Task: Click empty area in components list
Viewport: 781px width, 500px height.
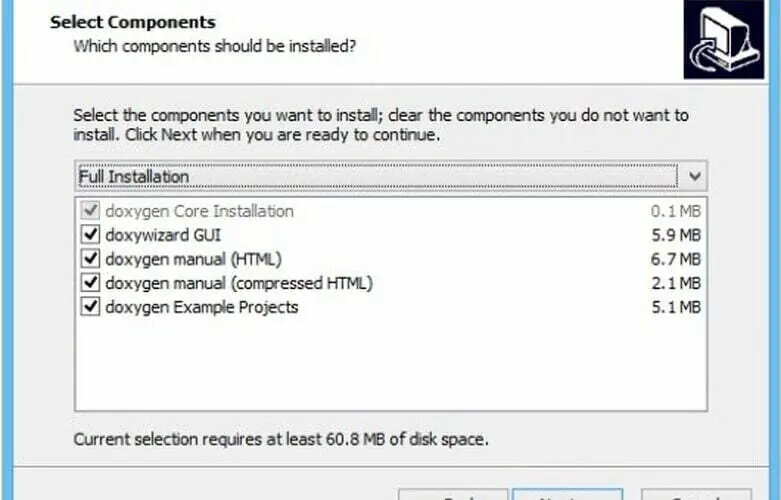Action: tap(391, 366)
